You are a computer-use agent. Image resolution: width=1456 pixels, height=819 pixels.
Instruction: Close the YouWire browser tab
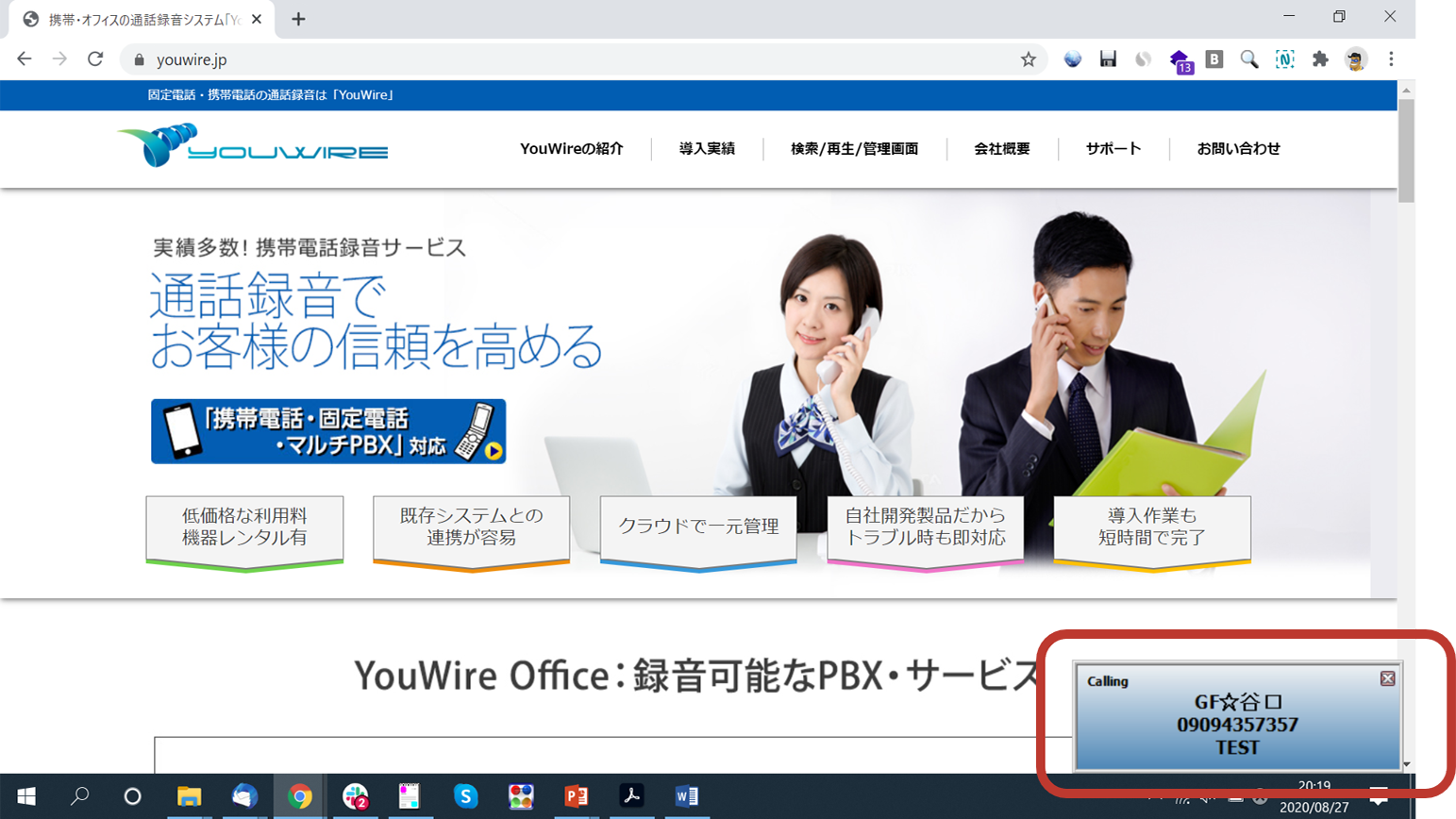tap(257, 19)
